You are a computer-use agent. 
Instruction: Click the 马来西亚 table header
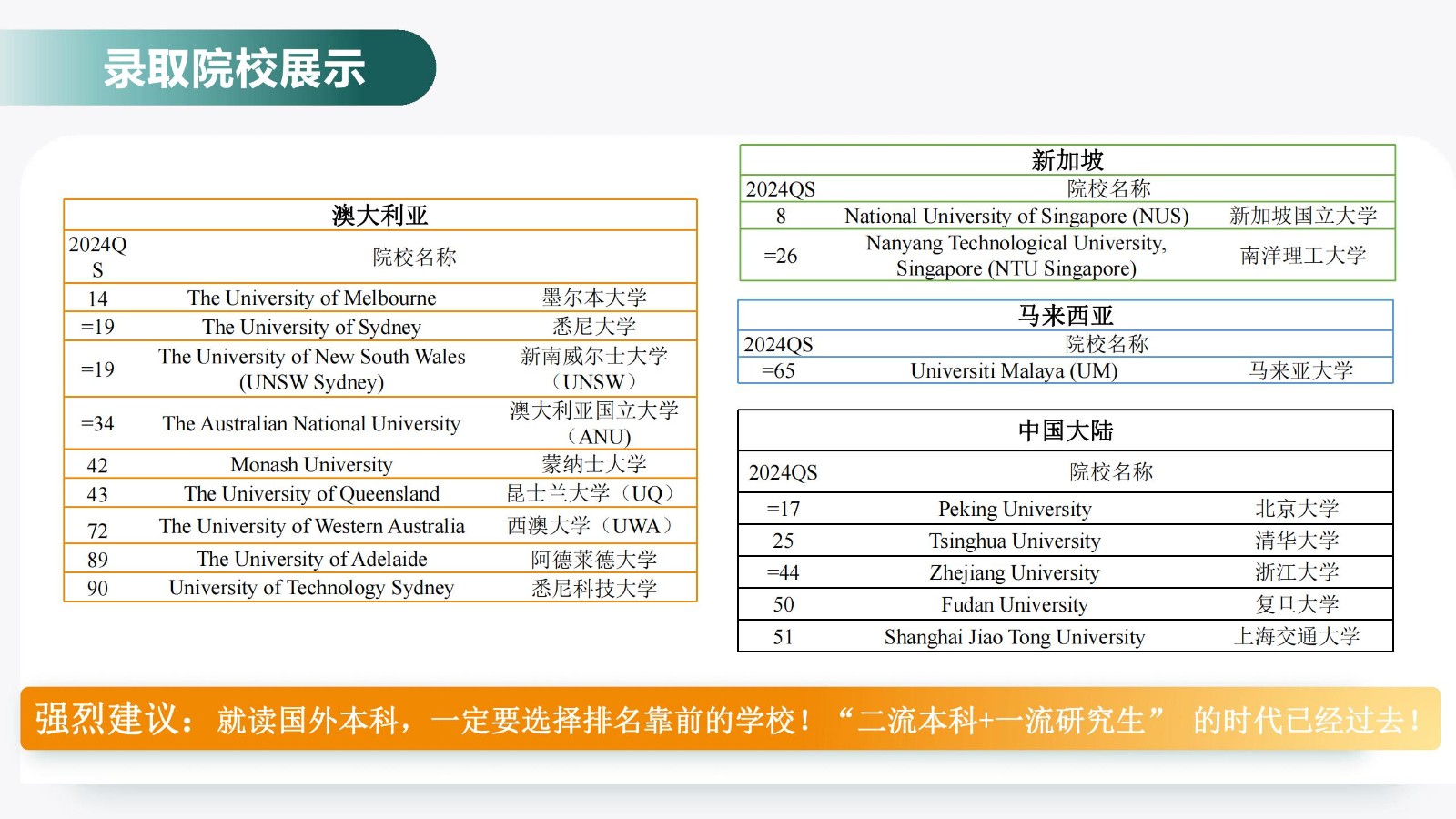[1066, 316]
